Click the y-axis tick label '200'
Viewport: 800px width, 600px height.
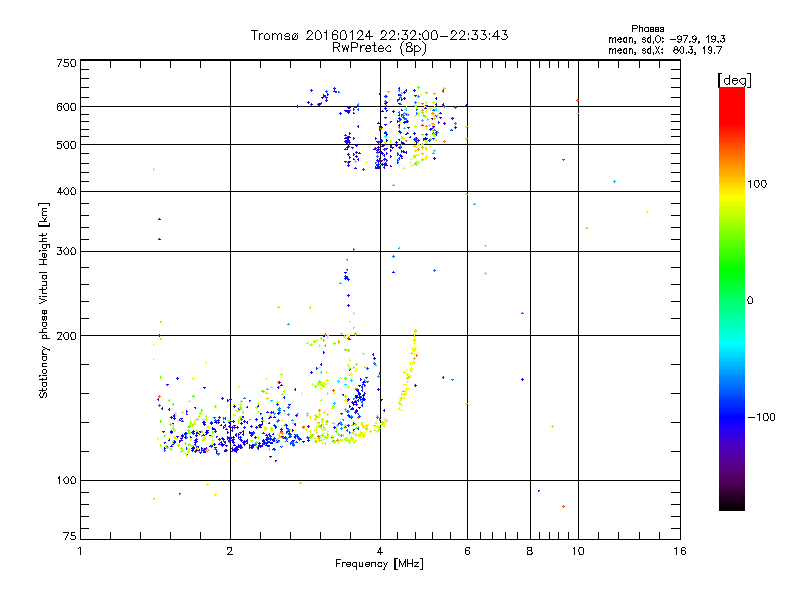pos(66,336)
